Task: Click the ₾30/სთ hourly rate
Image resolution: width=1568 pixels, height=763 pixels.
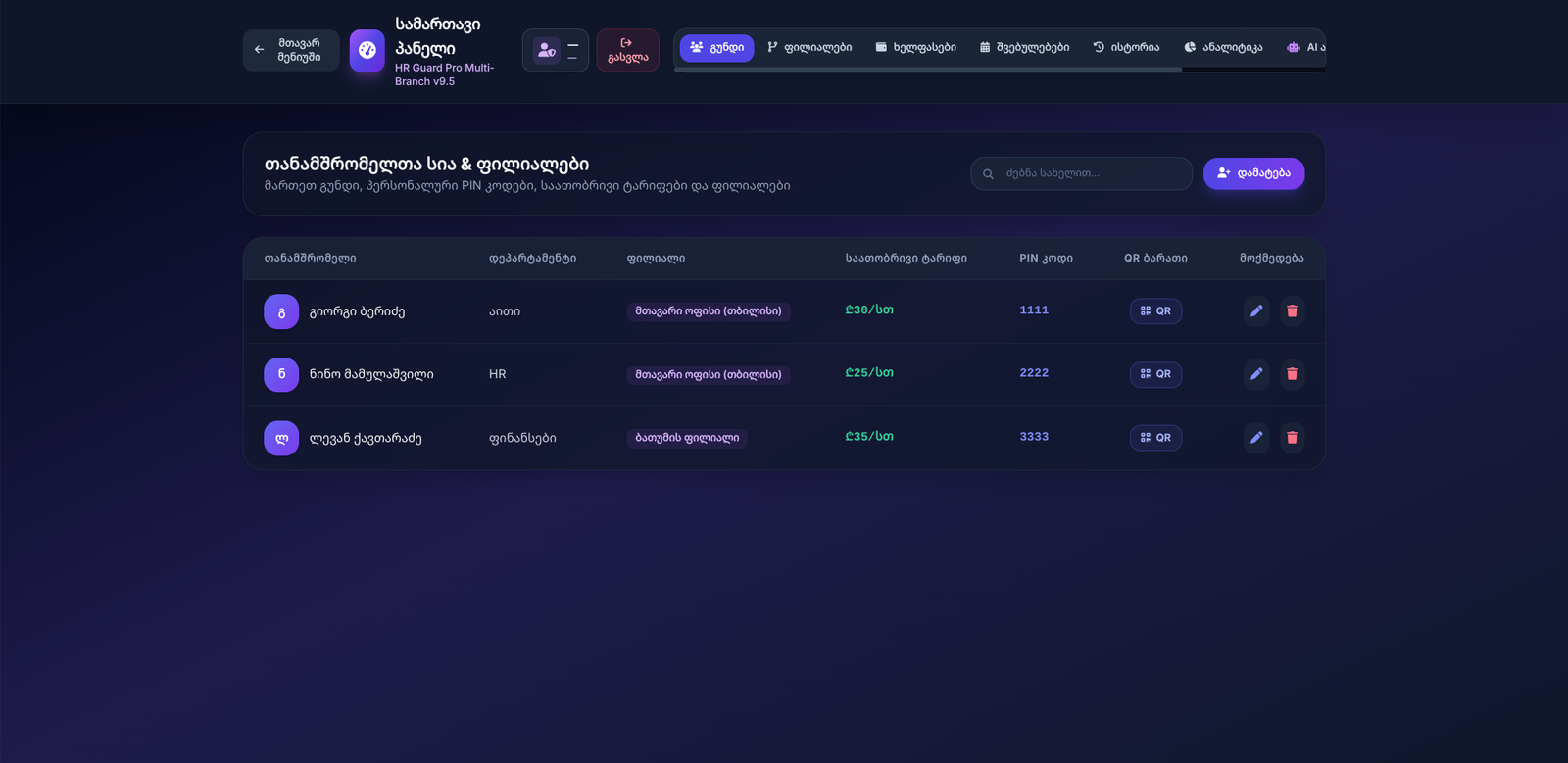Action: tap(869, 310)
